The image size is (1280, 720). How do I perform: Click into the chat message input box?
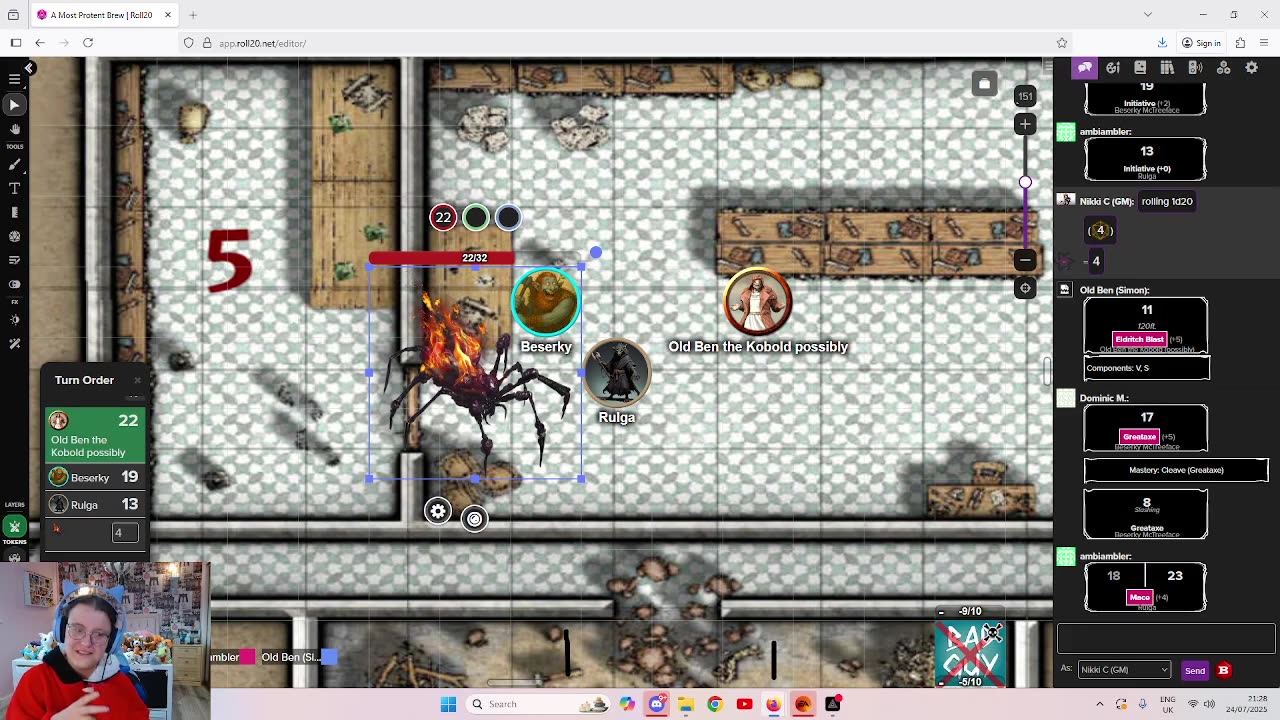tap(1166, 638)
